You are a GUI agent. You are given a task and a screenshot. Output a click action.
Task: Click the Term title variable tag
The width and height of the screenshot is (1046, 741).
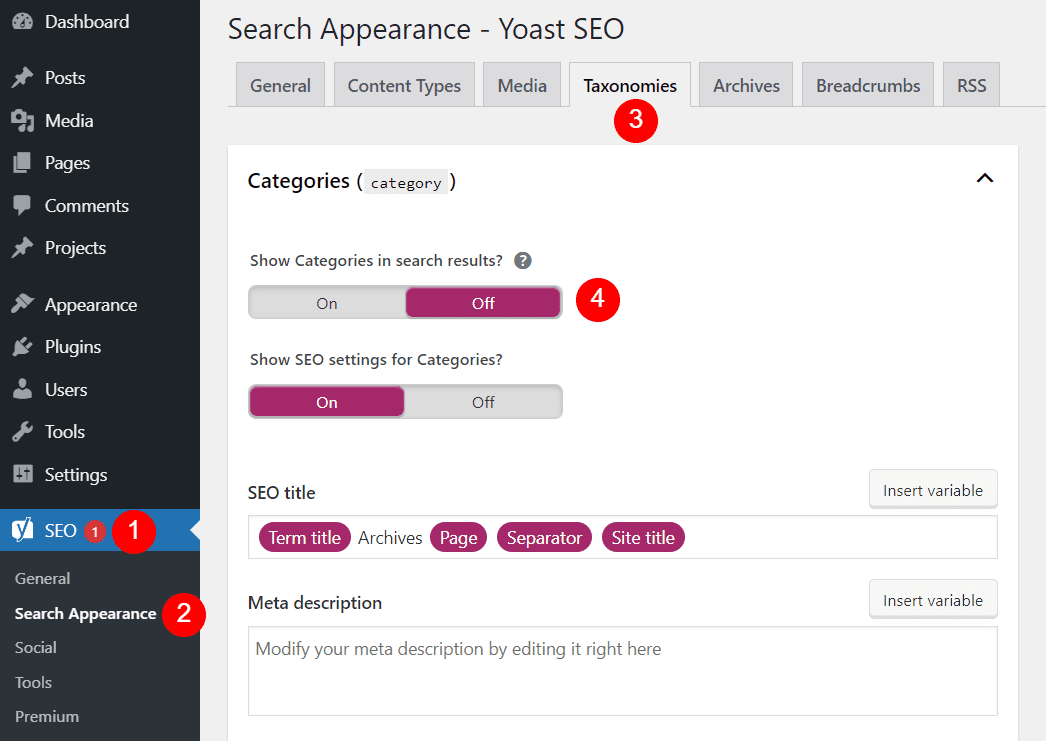pyautogui.click(x=304, y=538)
